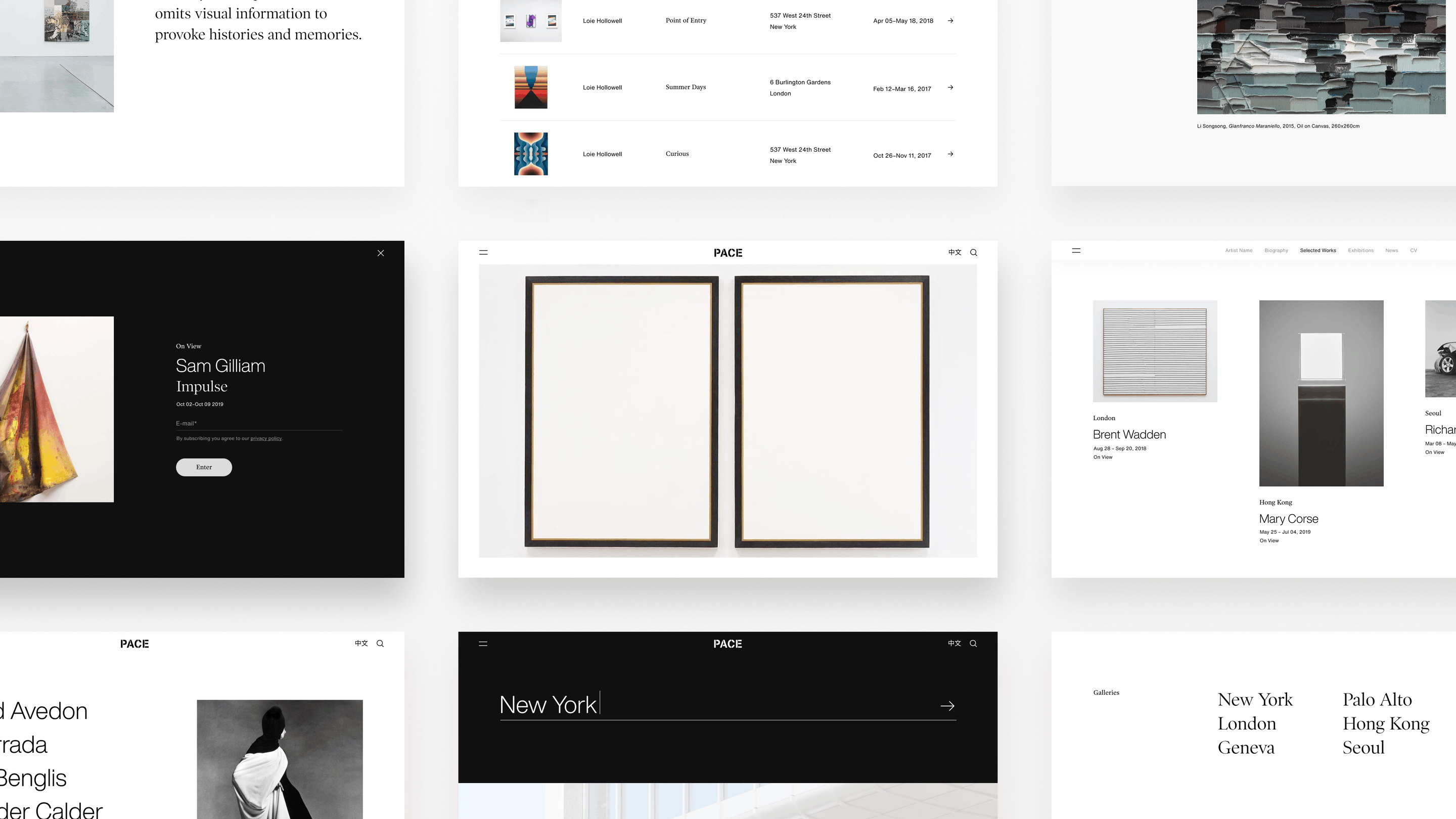Submit New York search with arrow

[x=947, y=705]
